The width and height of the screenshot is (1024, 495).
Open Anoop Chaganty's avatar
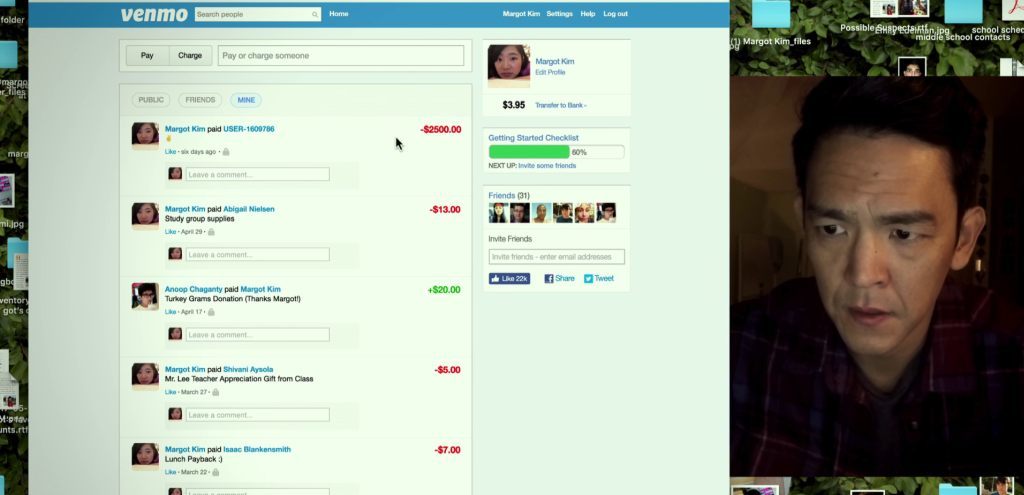pyautogui.click(x=145, y=296)
